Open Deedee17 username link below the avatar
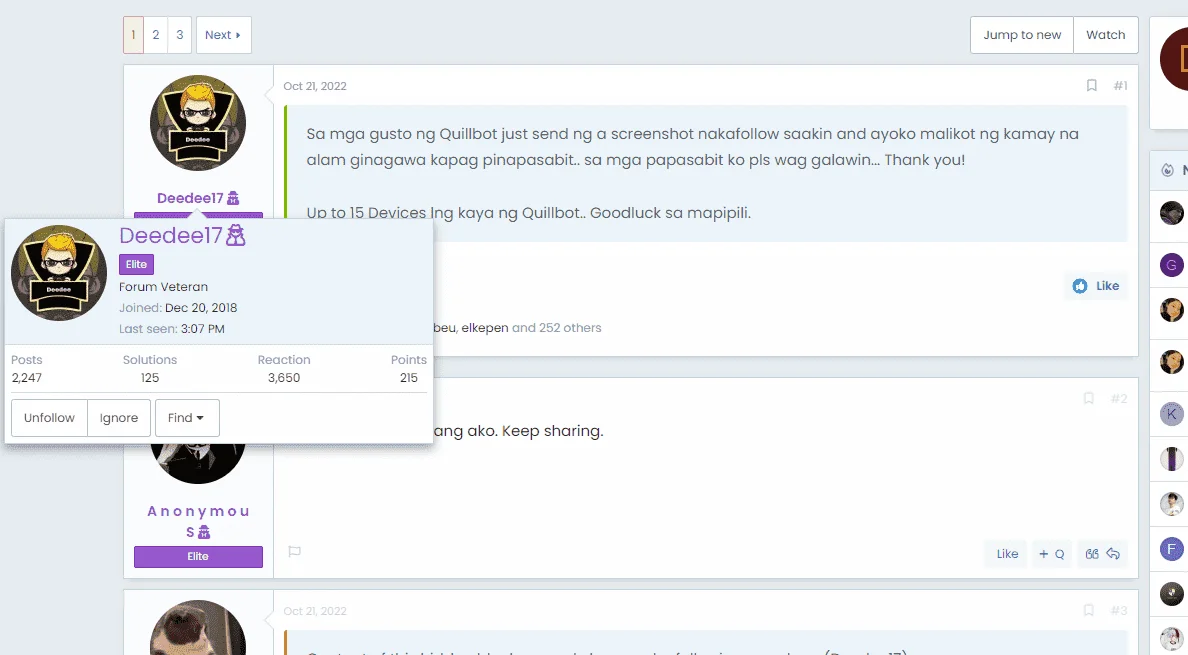This screenshot has width=1188, height=655. (190, 198)
